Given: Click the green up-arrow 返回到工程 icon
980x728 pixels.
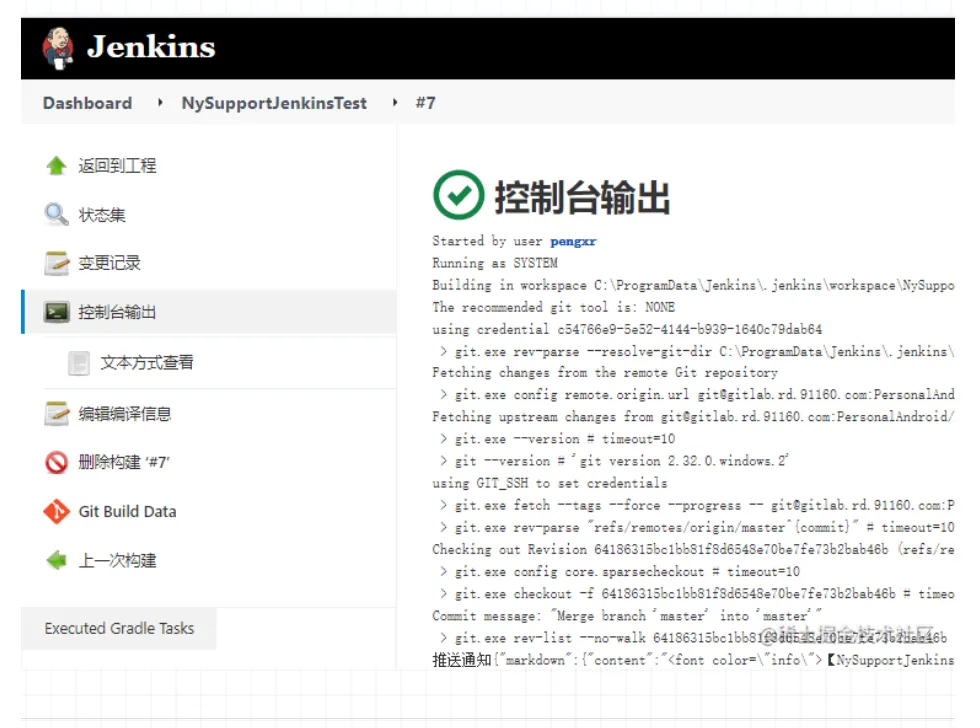Looking at the screenshot, I should pyautogui.click(x=56, y=166).
